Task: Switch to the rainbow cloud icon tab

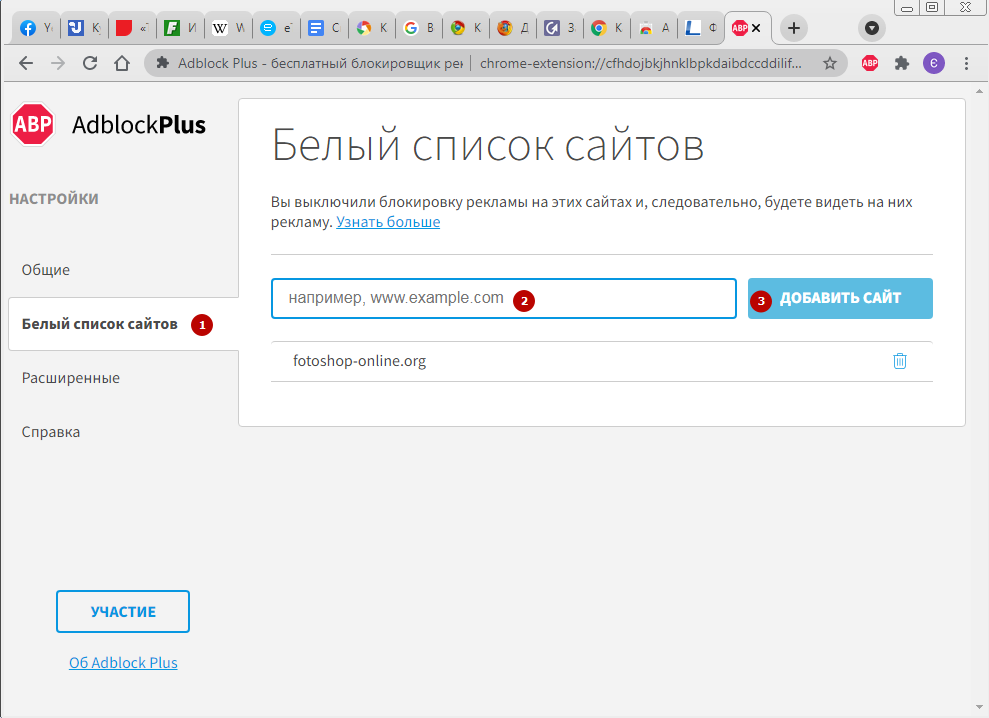Action: tap(653, 28)
